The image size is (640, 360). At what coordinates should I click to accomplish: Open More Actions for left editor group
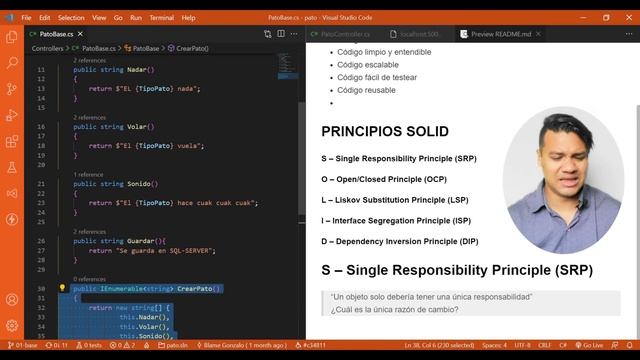[x=294, y=34]
